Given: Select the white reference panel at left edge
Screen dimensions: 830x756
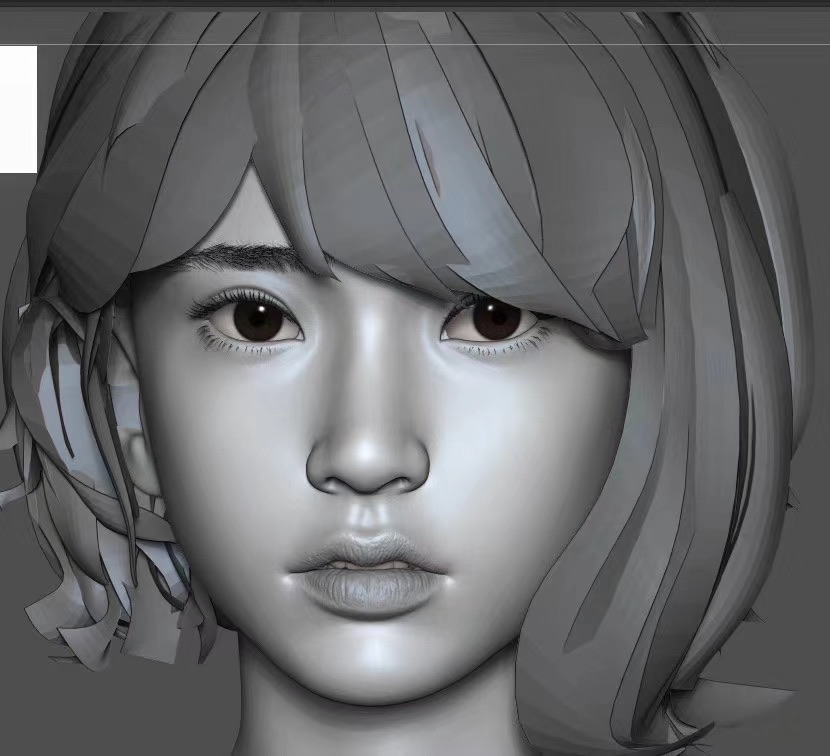Looking at the screenshot, I should coord(19,109).
